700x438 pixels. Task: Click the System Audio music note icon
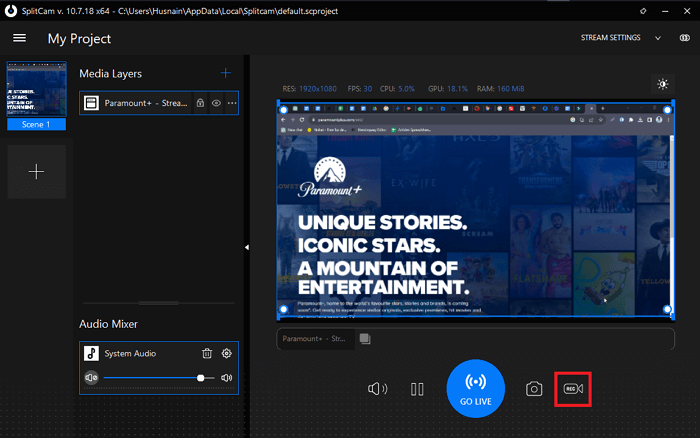point(92,353)
